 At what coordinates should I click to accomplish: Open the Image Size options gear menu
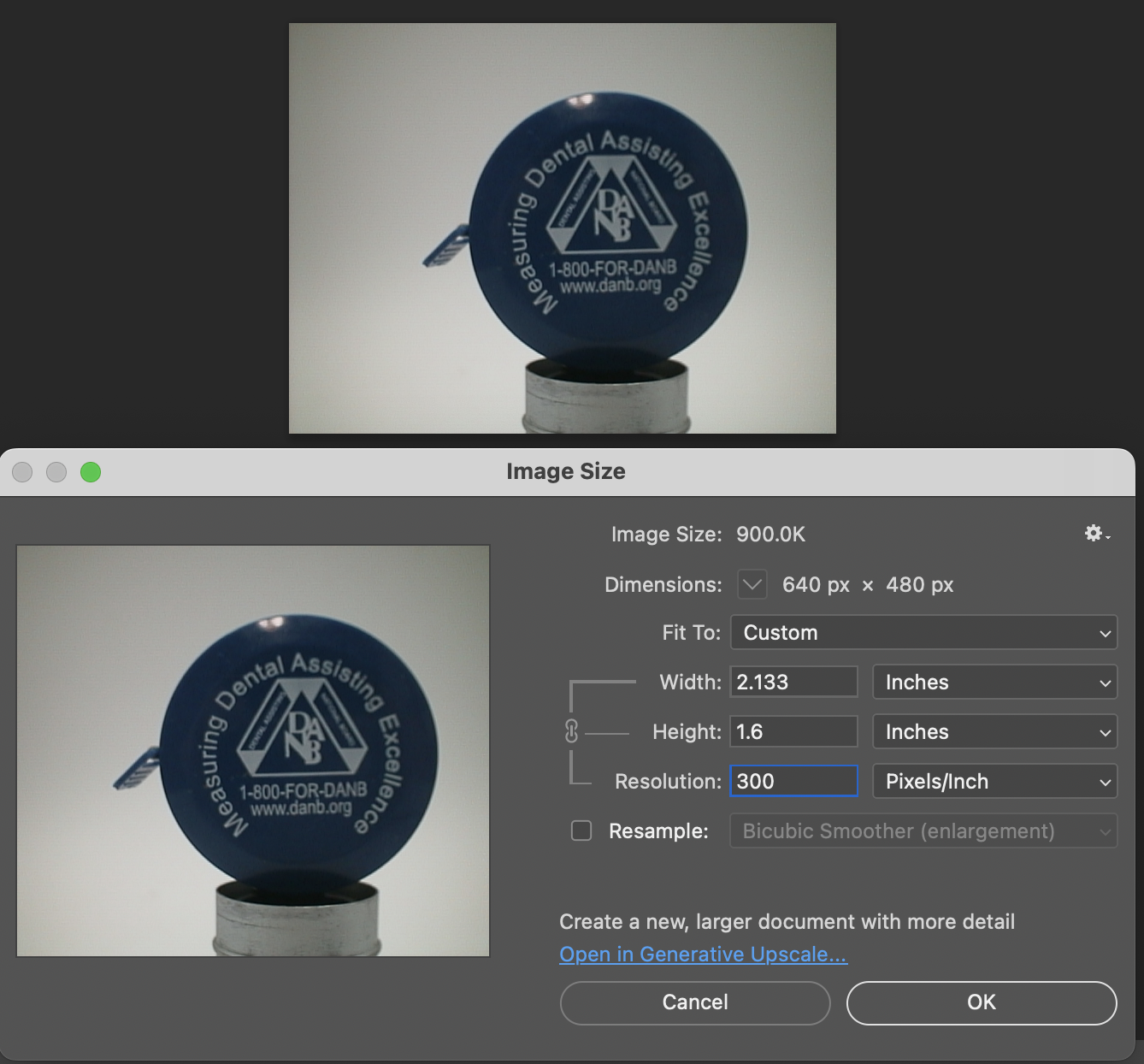tap(1094, 533)
